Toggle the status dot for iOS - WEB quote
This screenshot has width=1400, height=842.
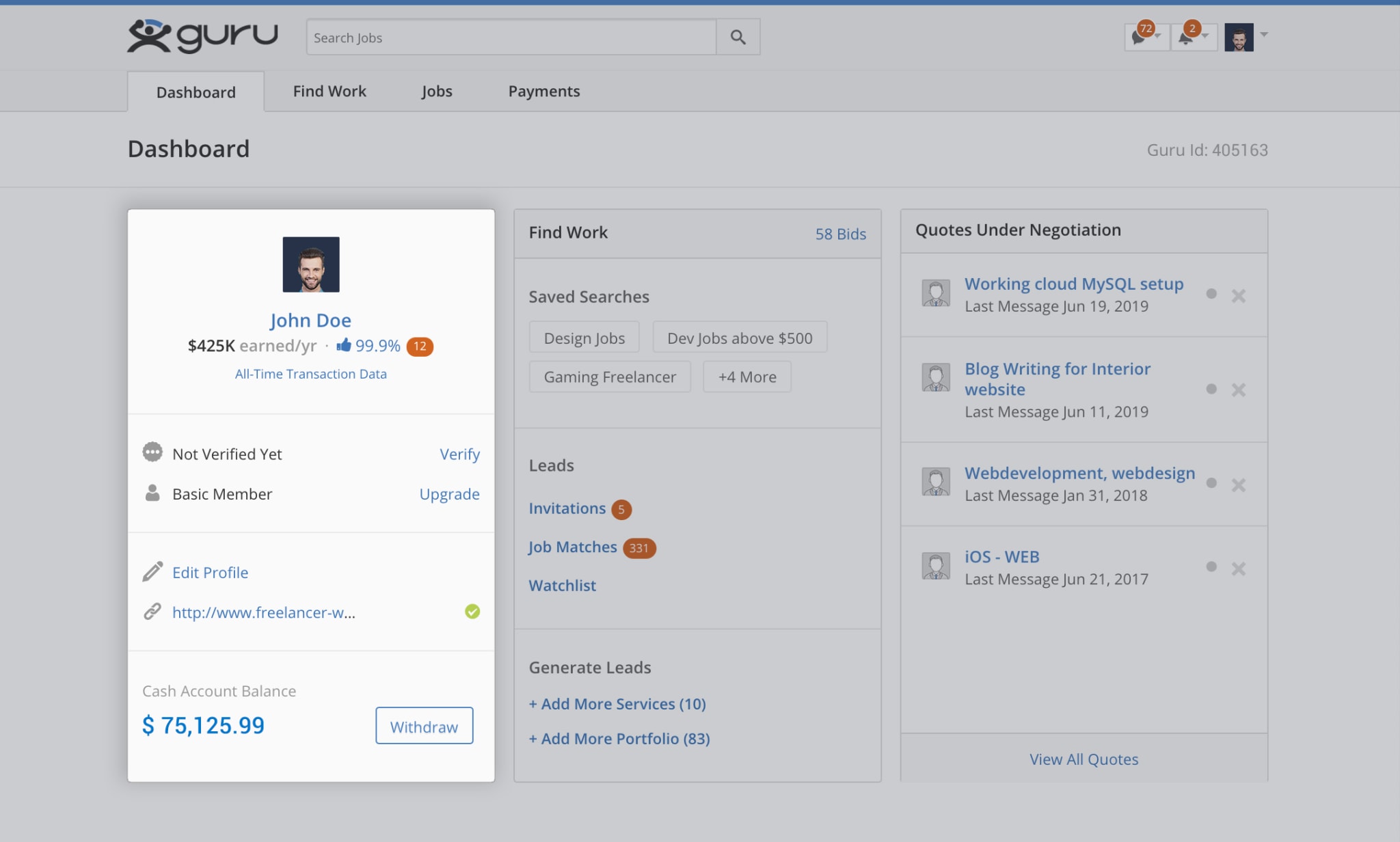[1211, 567]
